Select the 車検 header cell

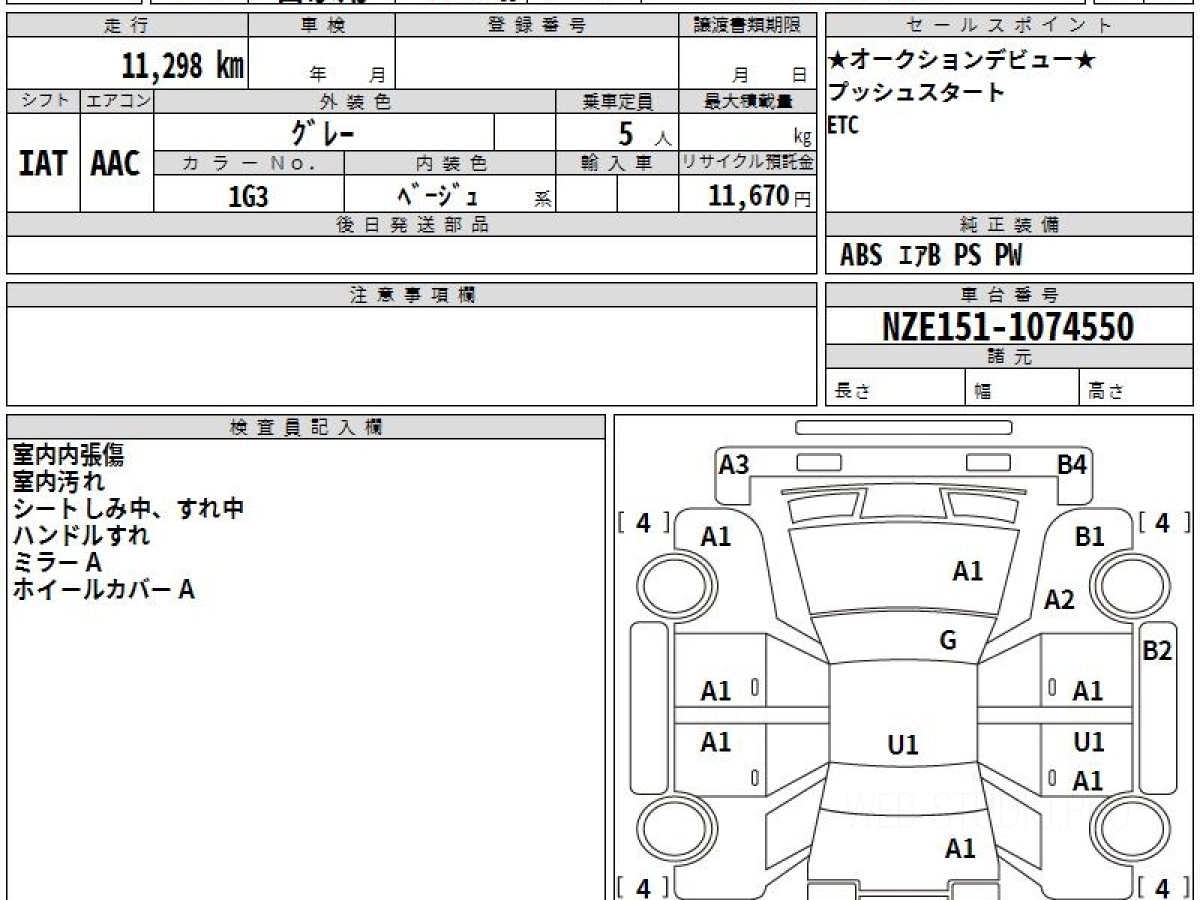tap(322, 26)
